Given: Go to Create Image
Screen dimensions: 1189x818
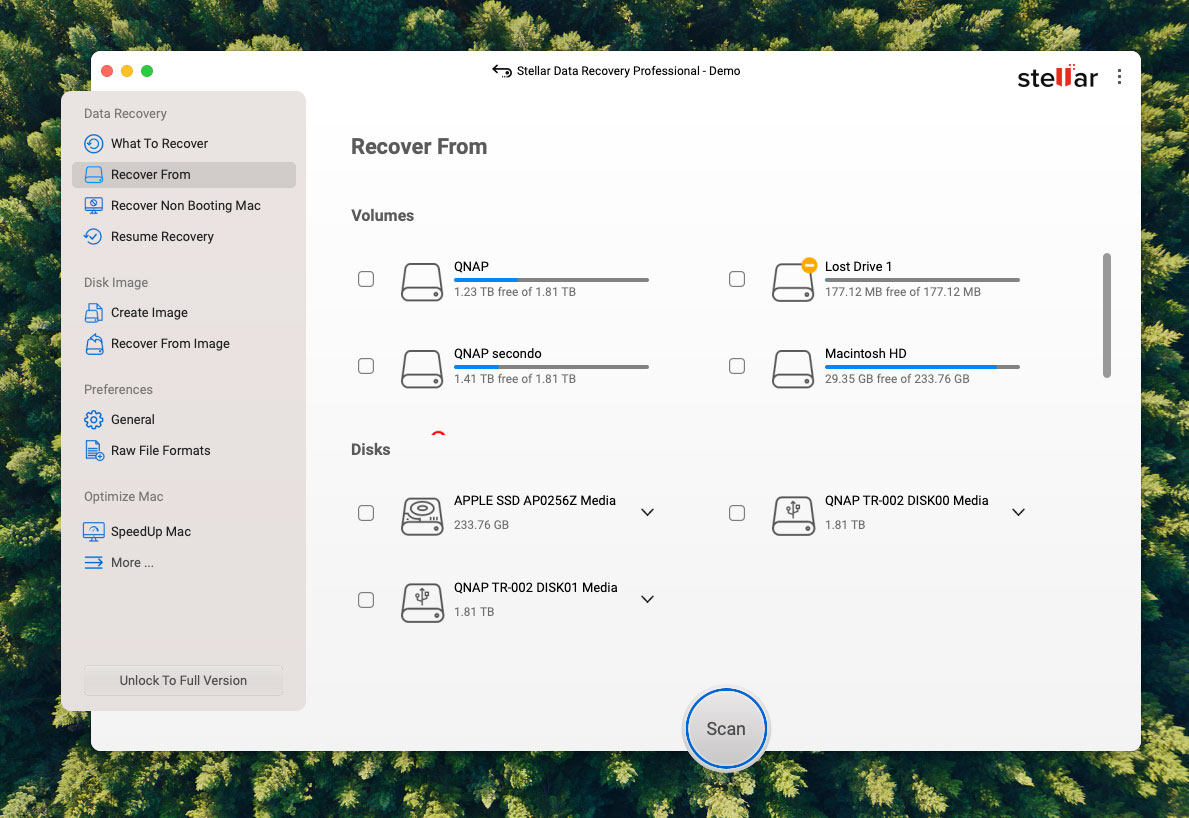Looking at the screenshot, I should click(x=184, y=312).
